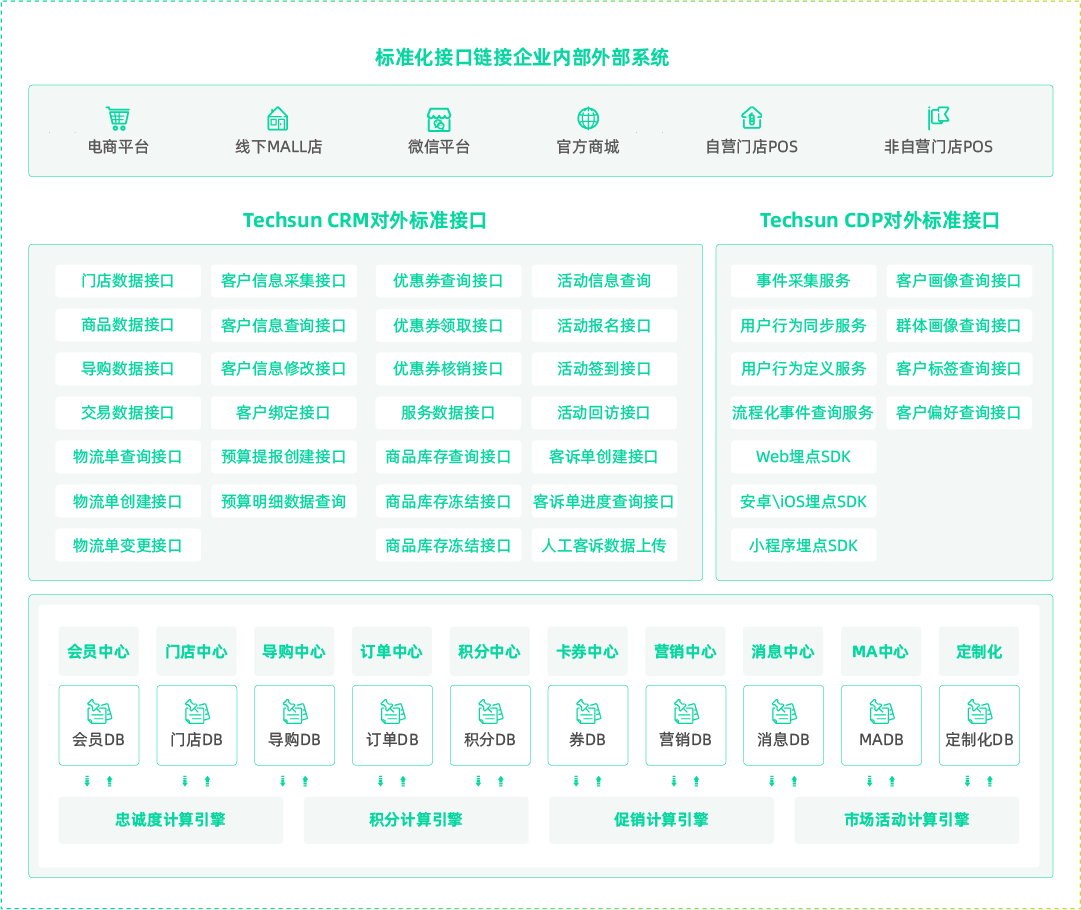Click the database icon in 定制化DB
Screen dimensions: 1081x910
(x=980, y=711)
